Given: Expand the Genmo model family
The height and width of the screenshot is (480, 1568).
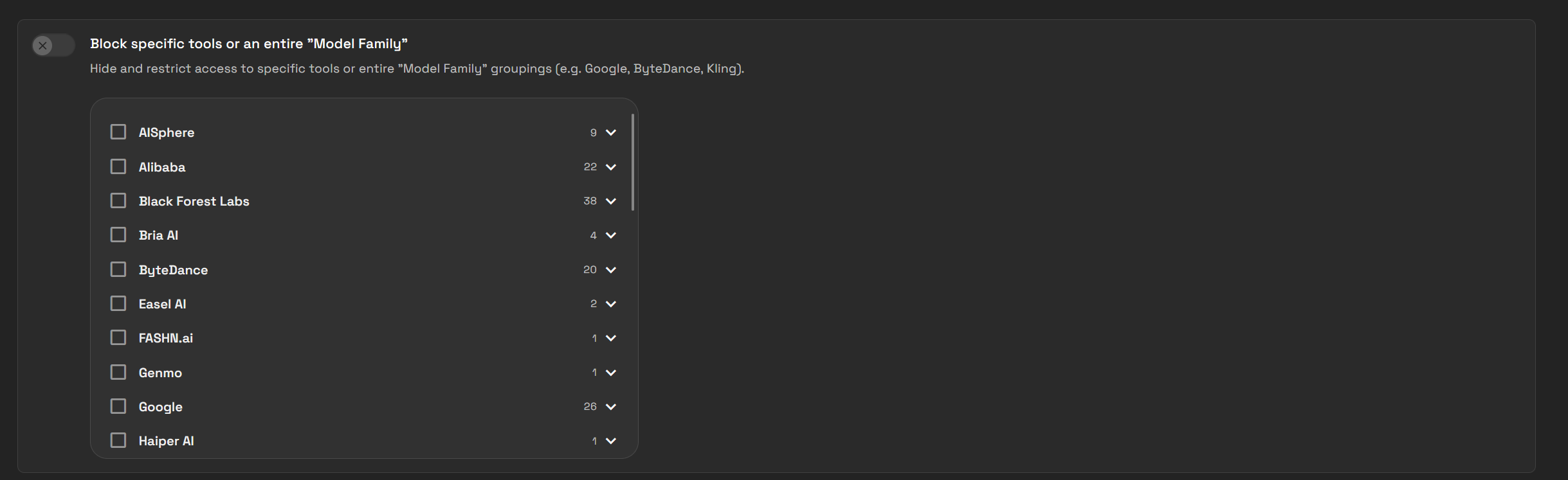Looking at the screenshot, I should point(610,372).
